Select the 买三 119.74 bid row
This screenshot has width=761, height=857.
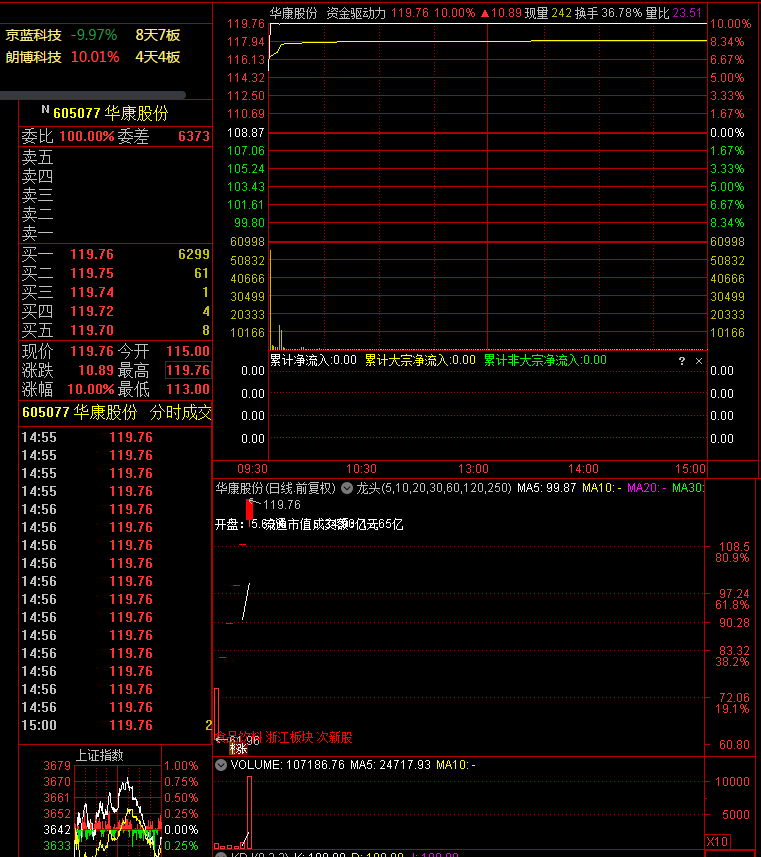coord(115,292)
